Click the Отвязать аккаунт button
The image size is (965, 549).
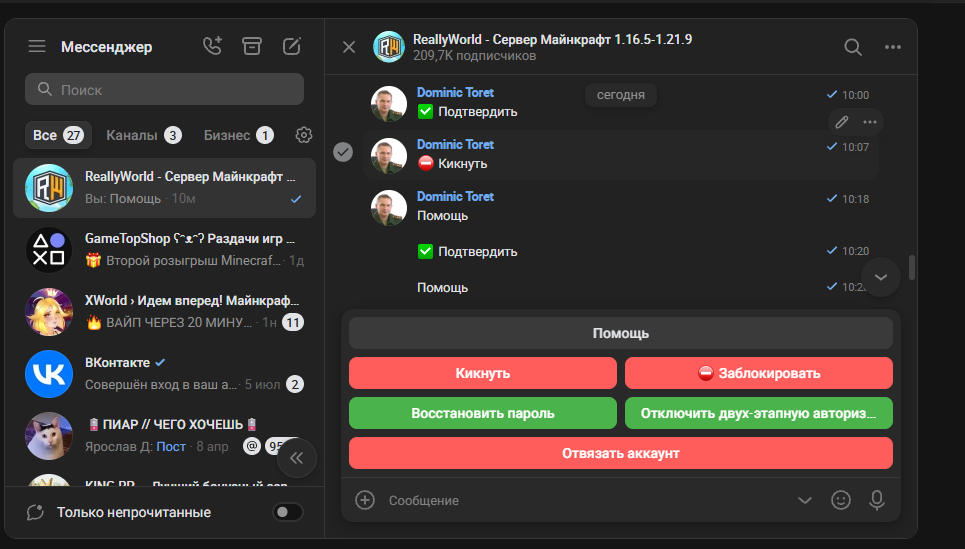(620, 453)
